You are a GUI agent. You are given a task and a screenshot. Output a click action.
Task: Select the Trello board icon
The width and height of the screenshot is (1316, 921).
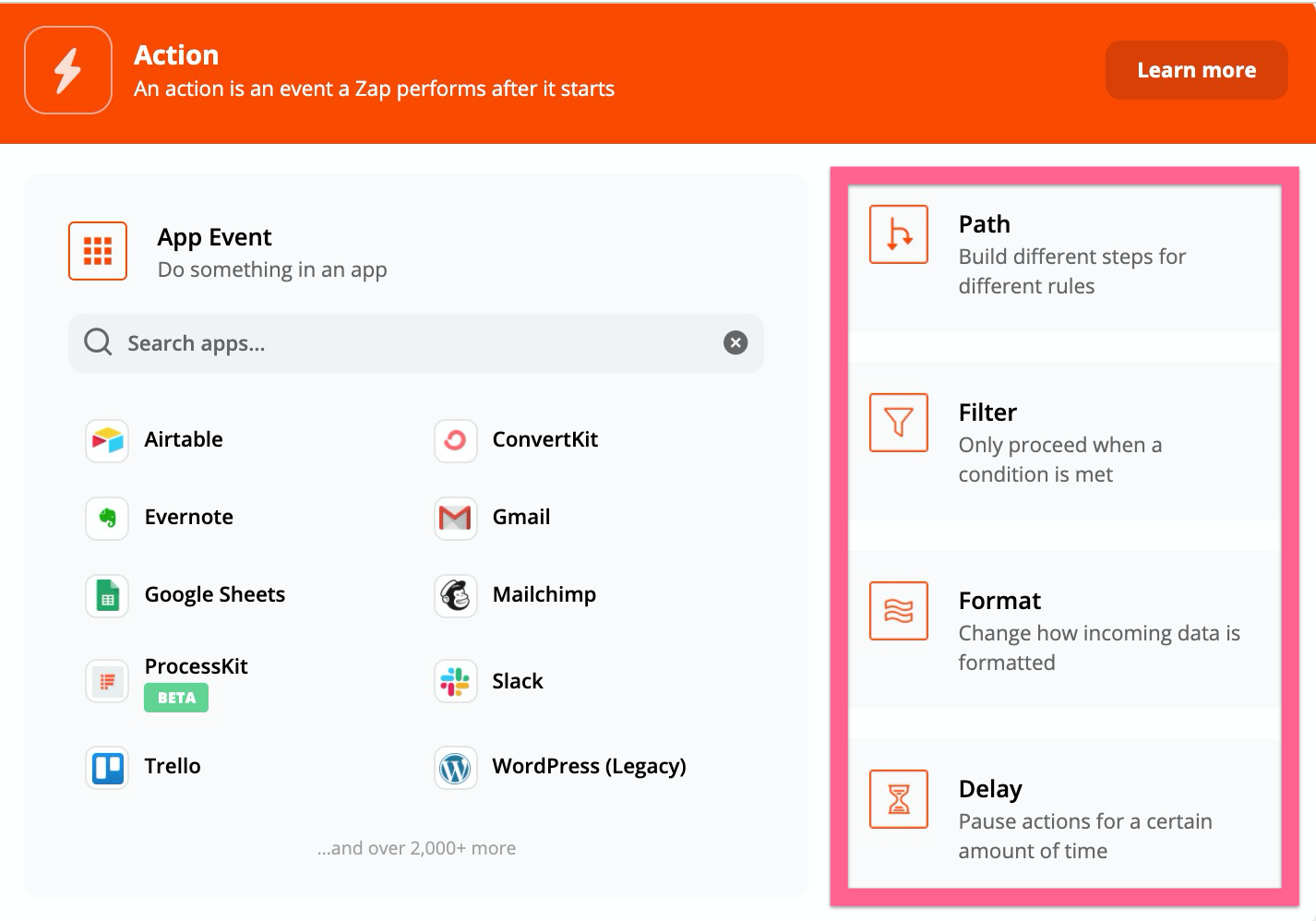107,767
